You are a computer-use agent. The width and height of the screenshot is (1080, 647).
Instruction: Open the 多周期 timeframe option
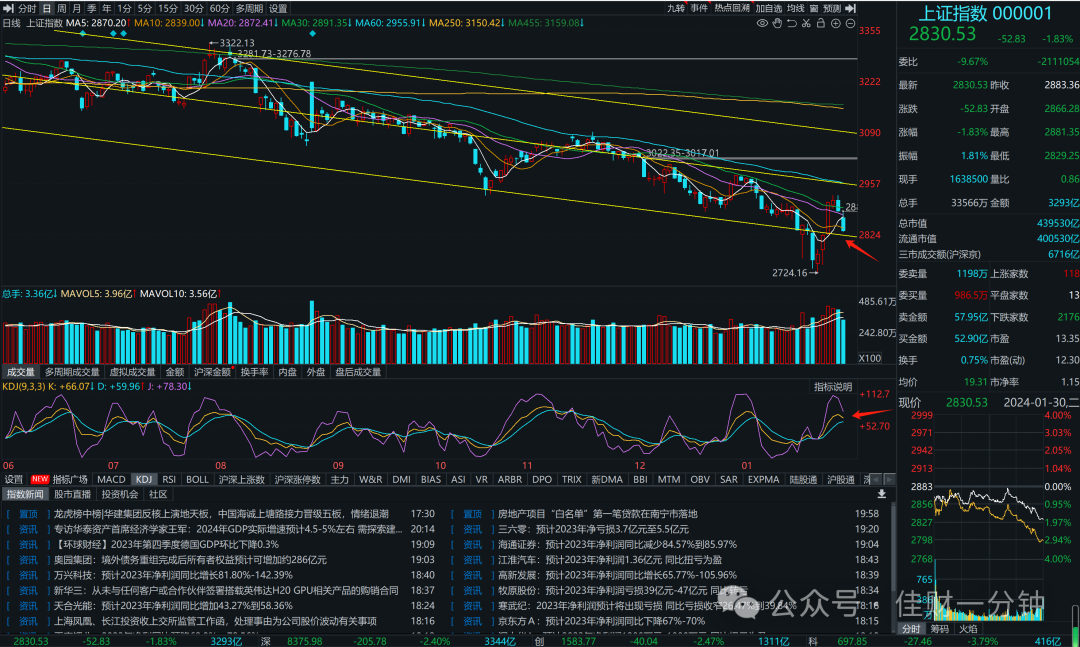pyautogui.click(x=249, y=8)
